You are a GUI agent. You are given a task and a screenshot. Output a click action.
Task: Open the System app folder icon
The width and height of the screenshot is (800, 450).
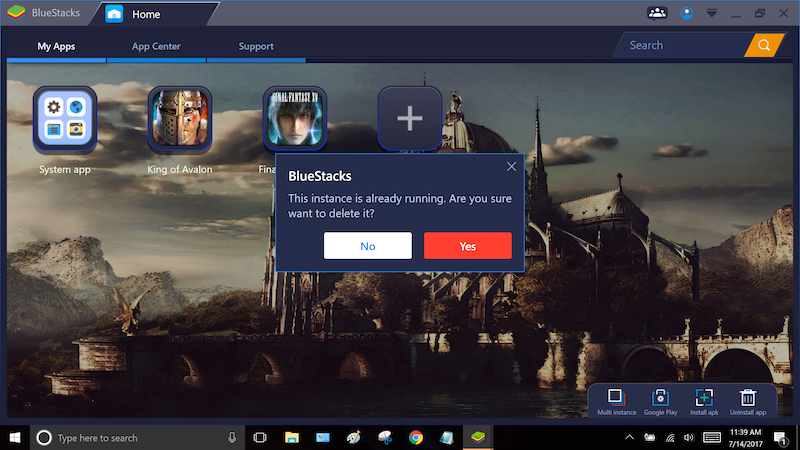coord(65,118)
